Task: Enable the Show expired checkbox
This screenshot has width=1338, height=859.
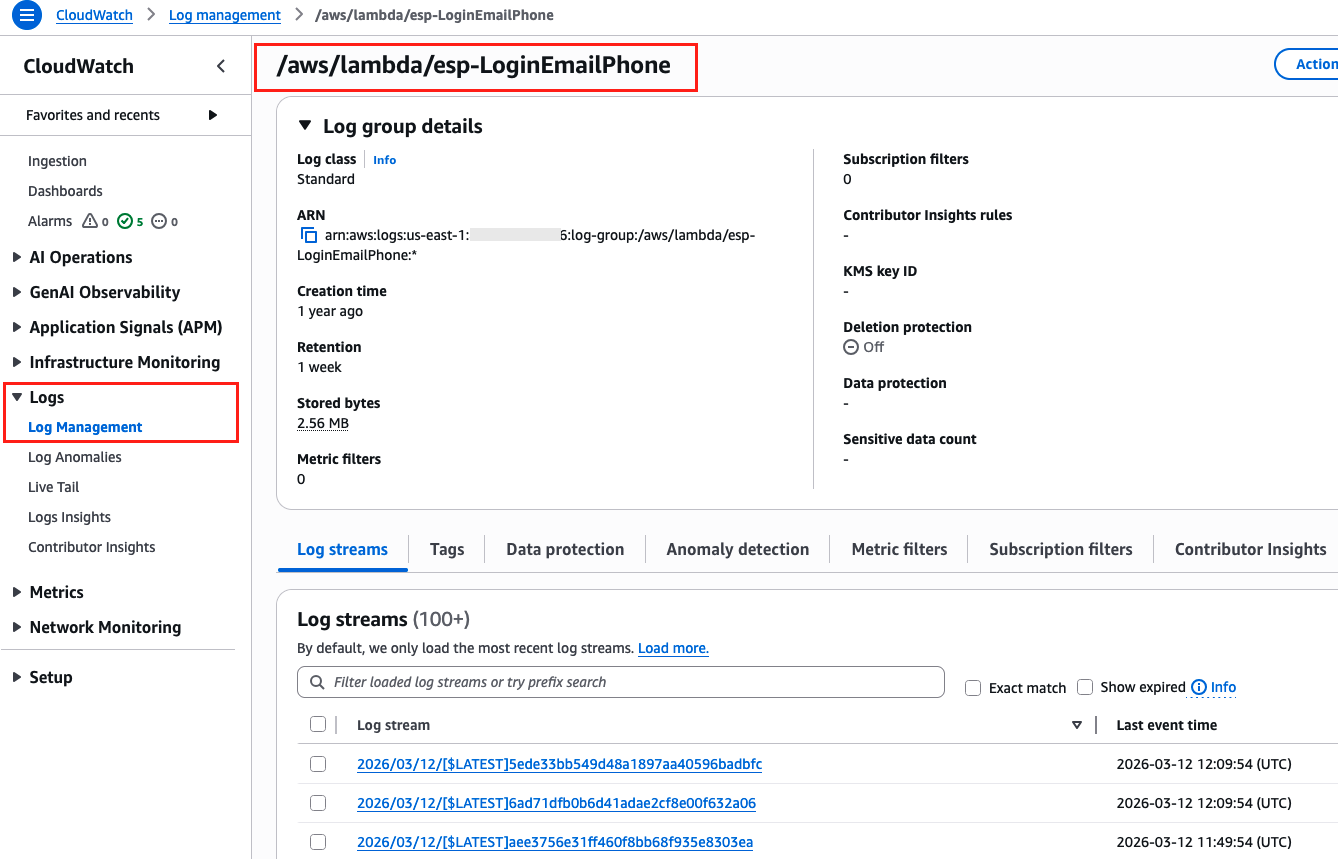Action: pos(1085,687)
